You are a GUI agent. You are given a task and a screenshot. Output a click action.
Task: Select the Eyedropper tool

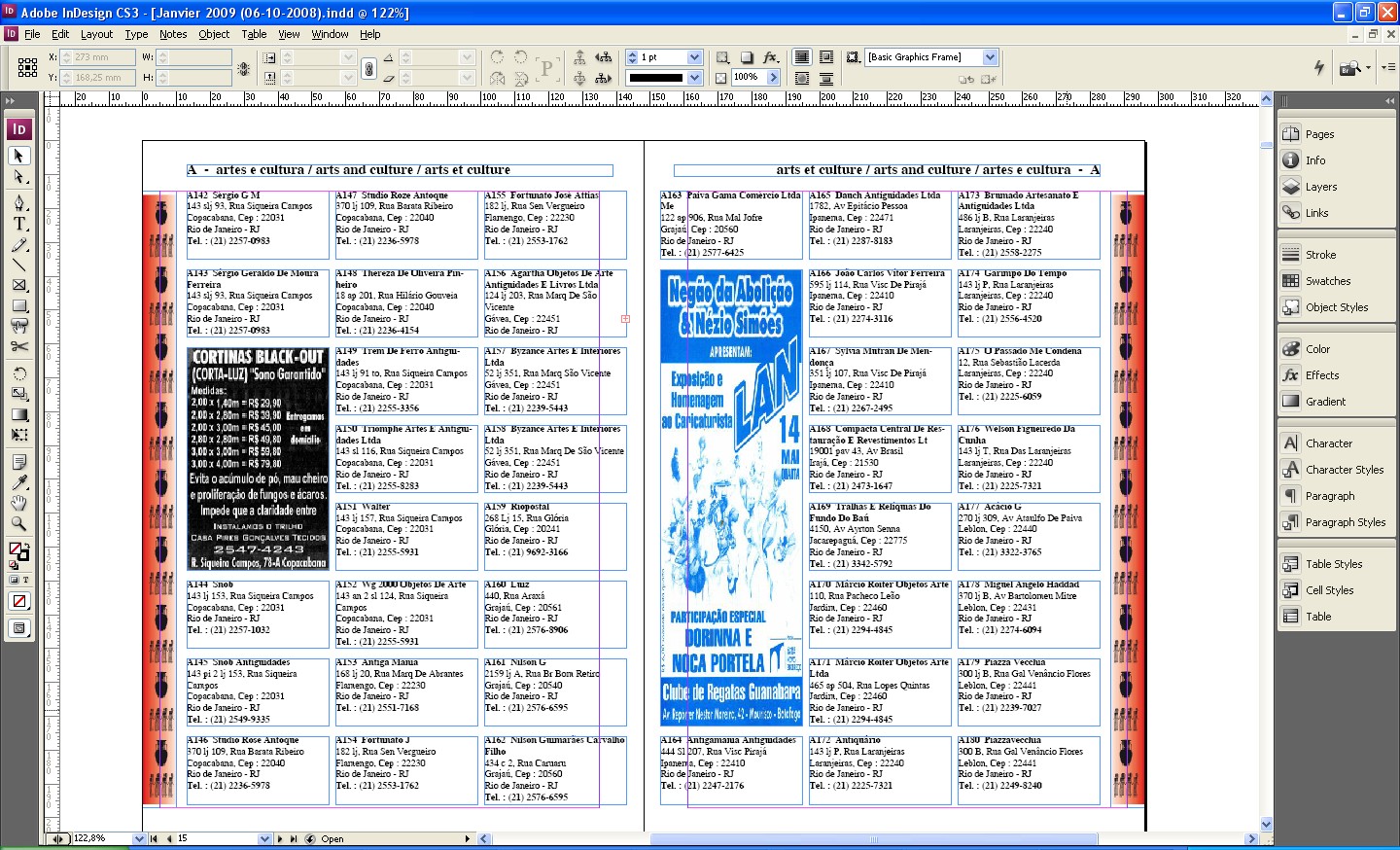tap(18, 482)
